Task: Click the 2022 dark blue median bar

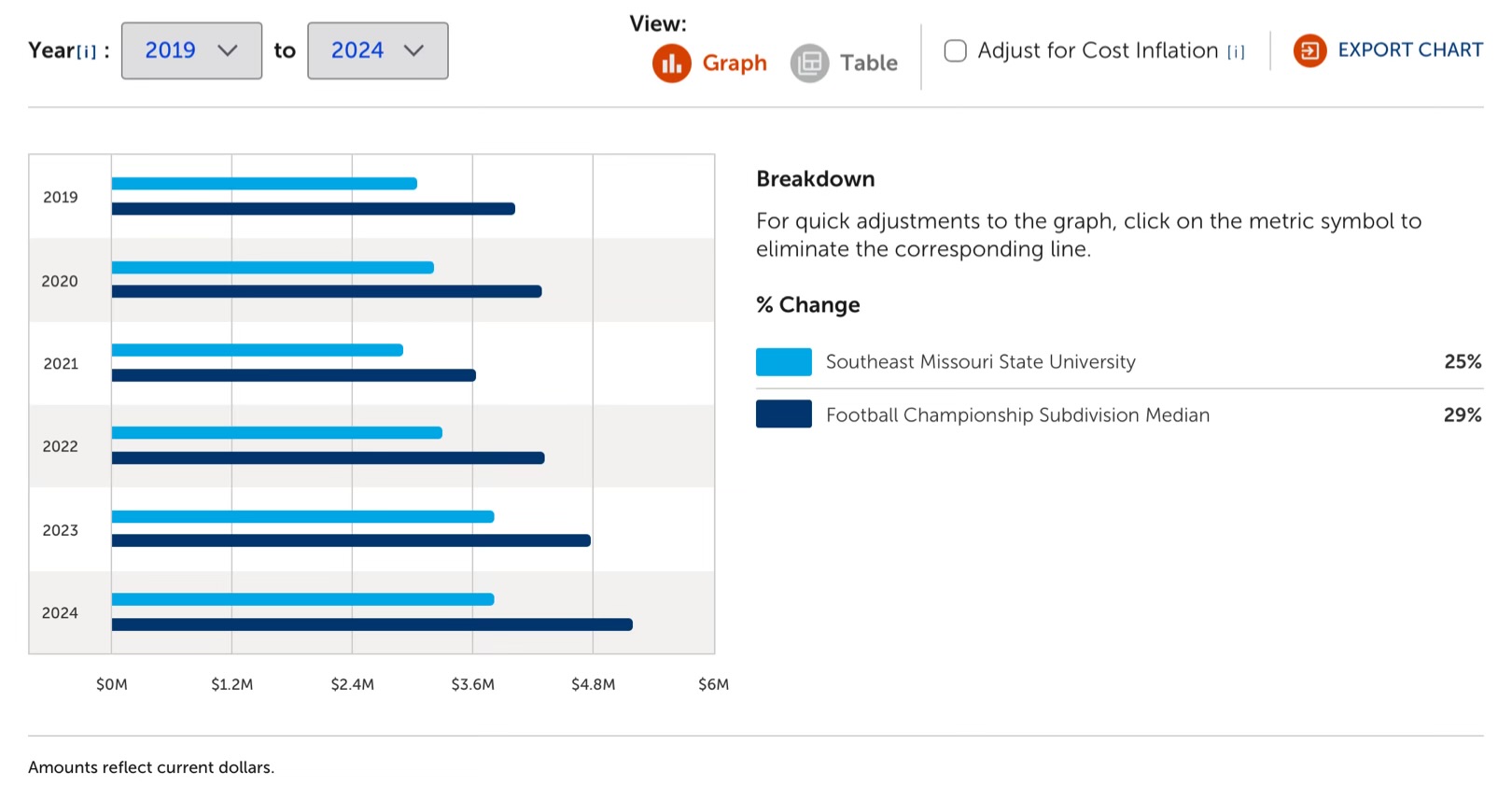Action: point(328,458)
